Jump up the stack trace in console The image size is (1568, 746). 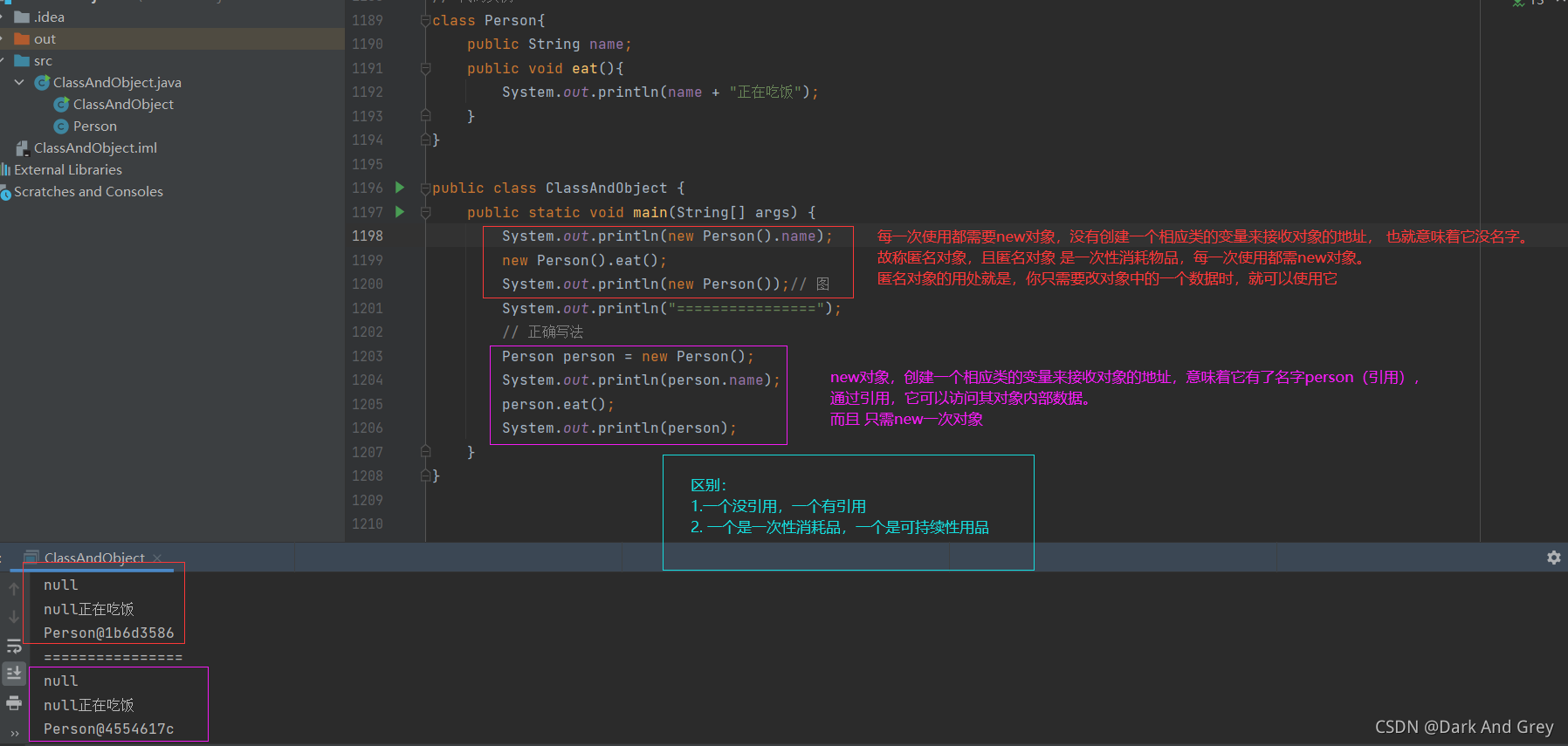pos(14,589)
